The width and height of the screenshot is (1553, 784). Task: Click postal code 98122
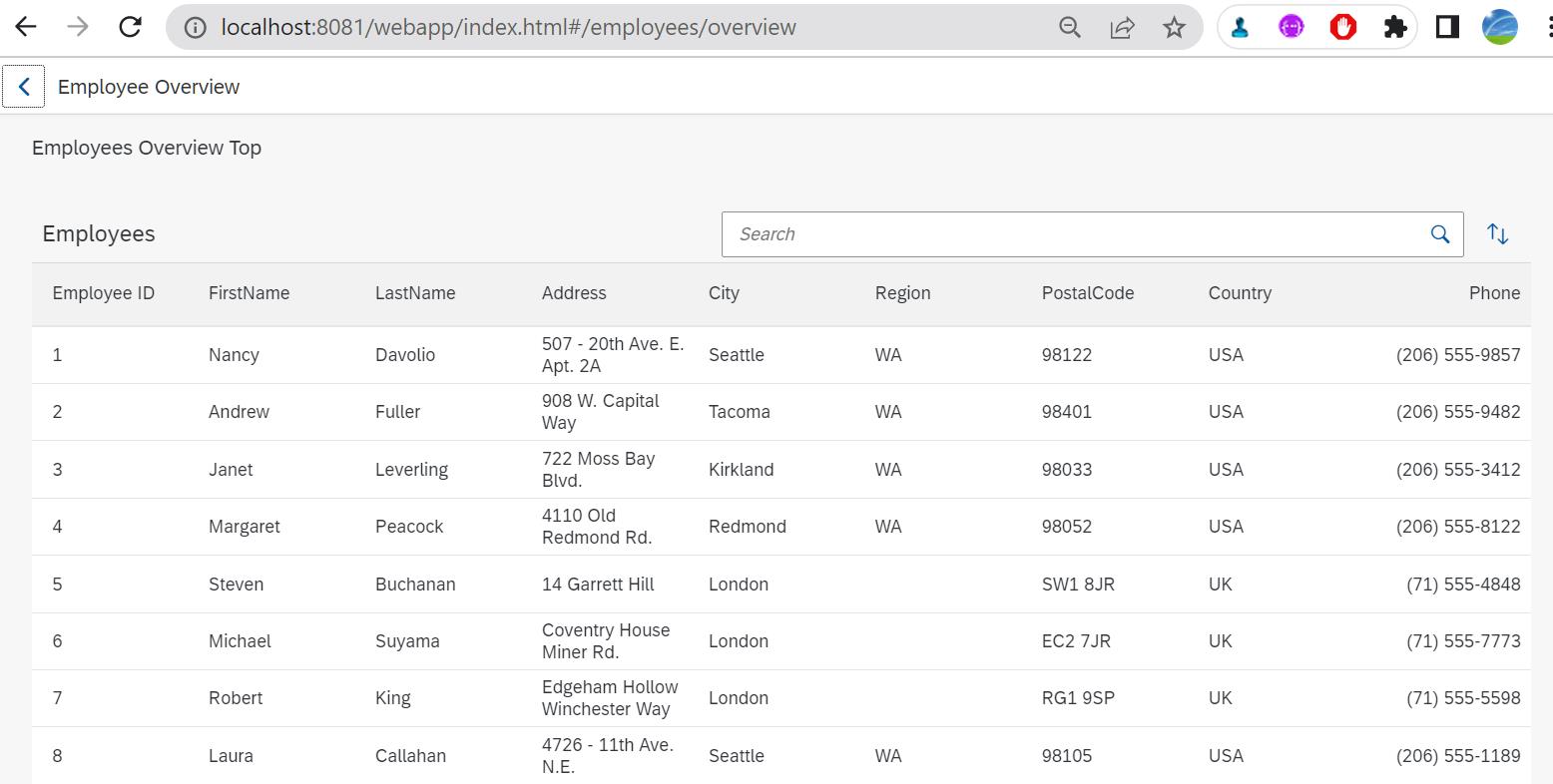pyautogui.click(x=1067, y=355)
